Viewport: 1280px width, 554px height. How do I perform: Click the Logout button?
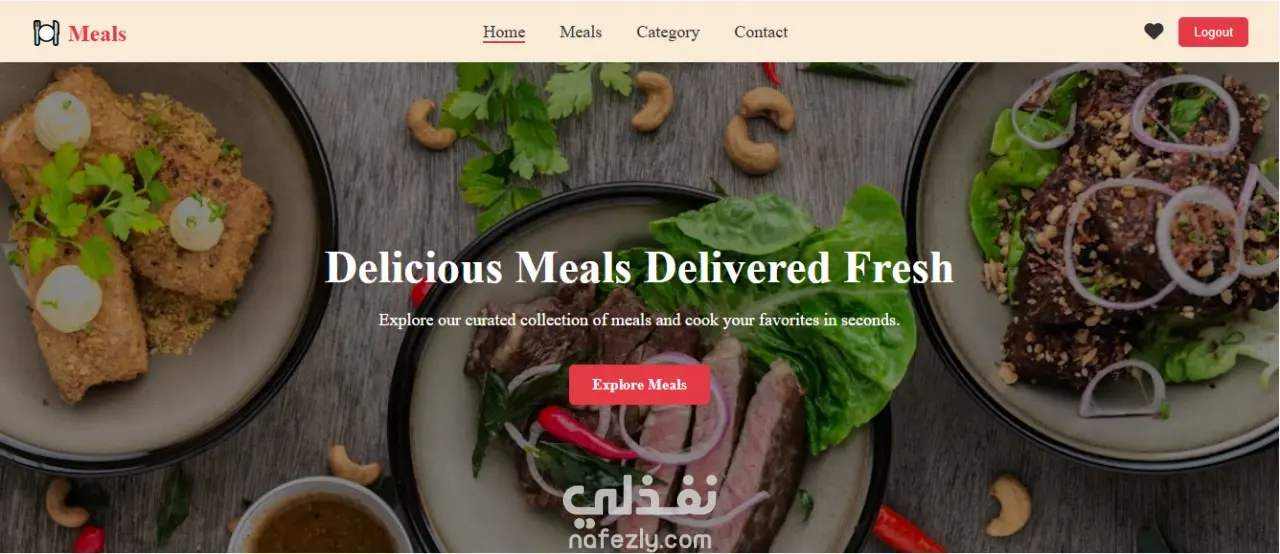(1213, 32)
